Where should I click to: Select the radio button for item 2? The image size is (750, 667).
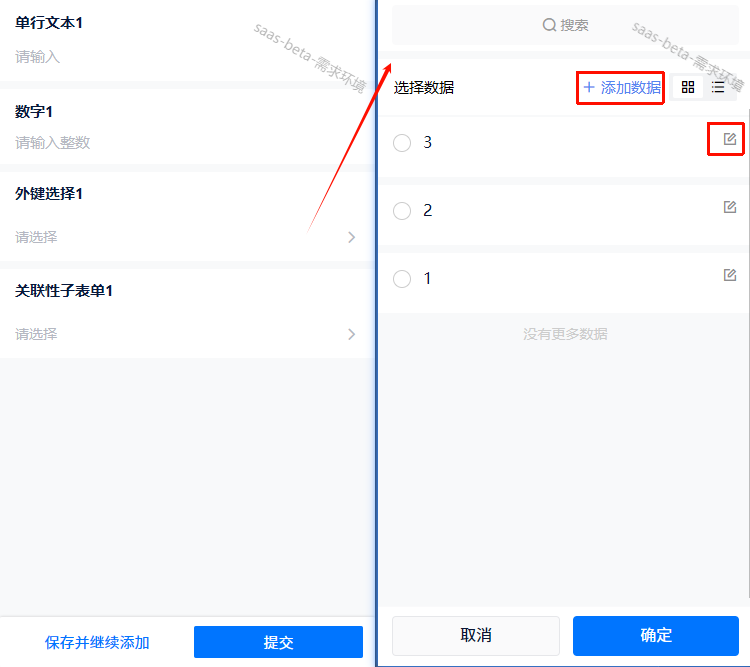(x=402, y=211)
